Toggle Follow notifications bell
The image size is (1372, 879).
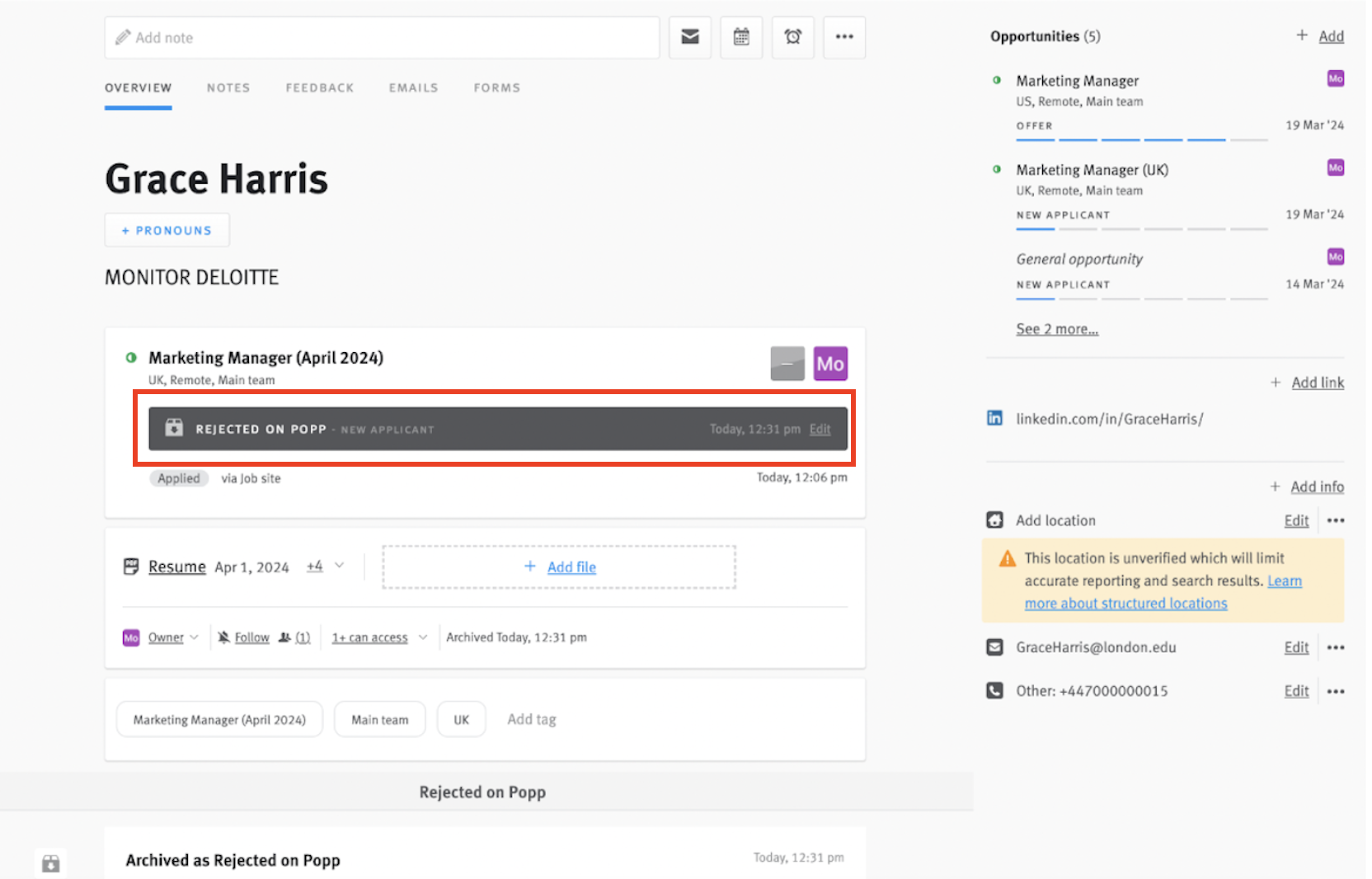coord(223,637)
